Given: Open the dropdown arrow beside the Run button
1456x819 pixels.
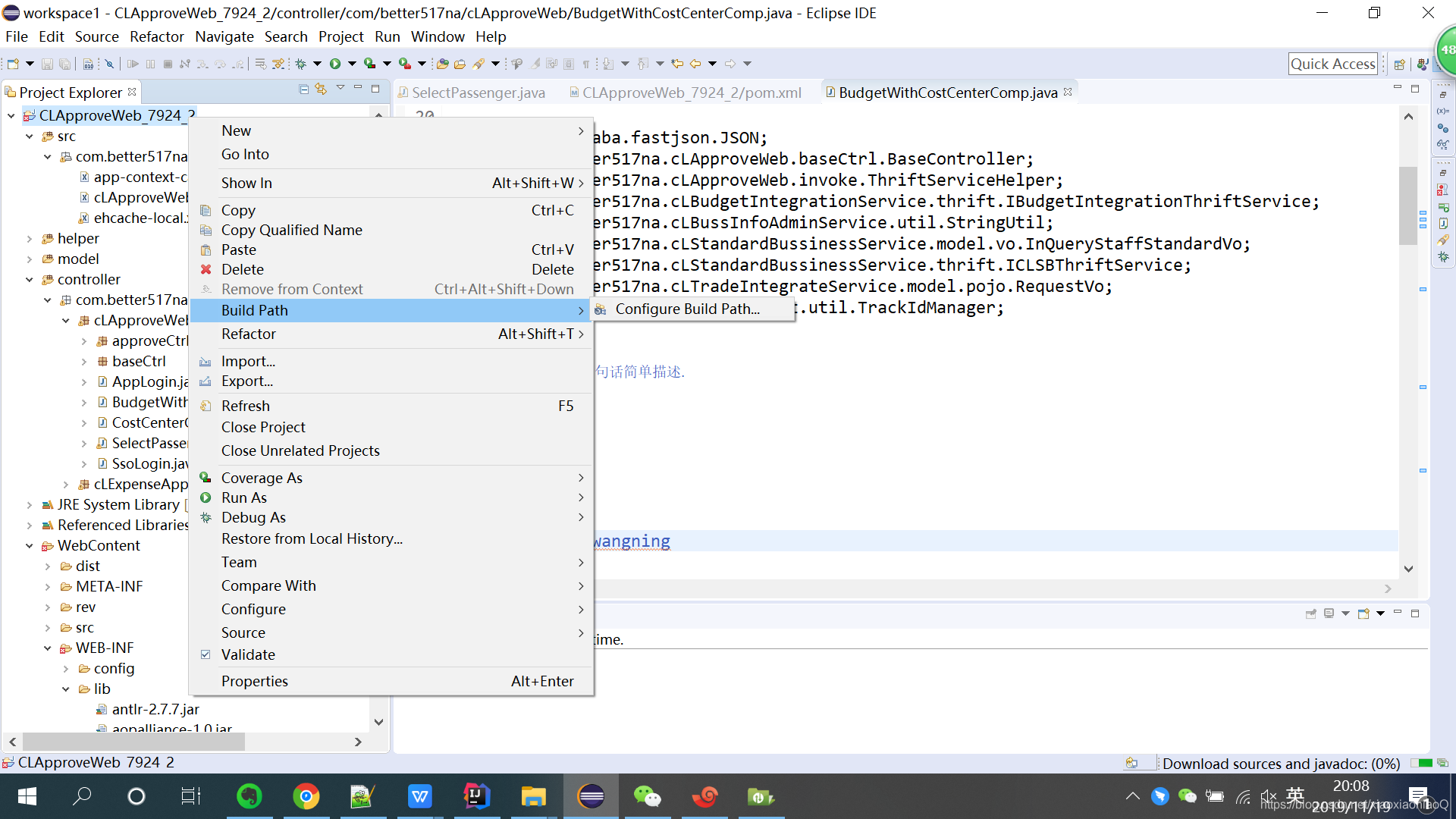Looking at the screenshot, I should [353, 64].
